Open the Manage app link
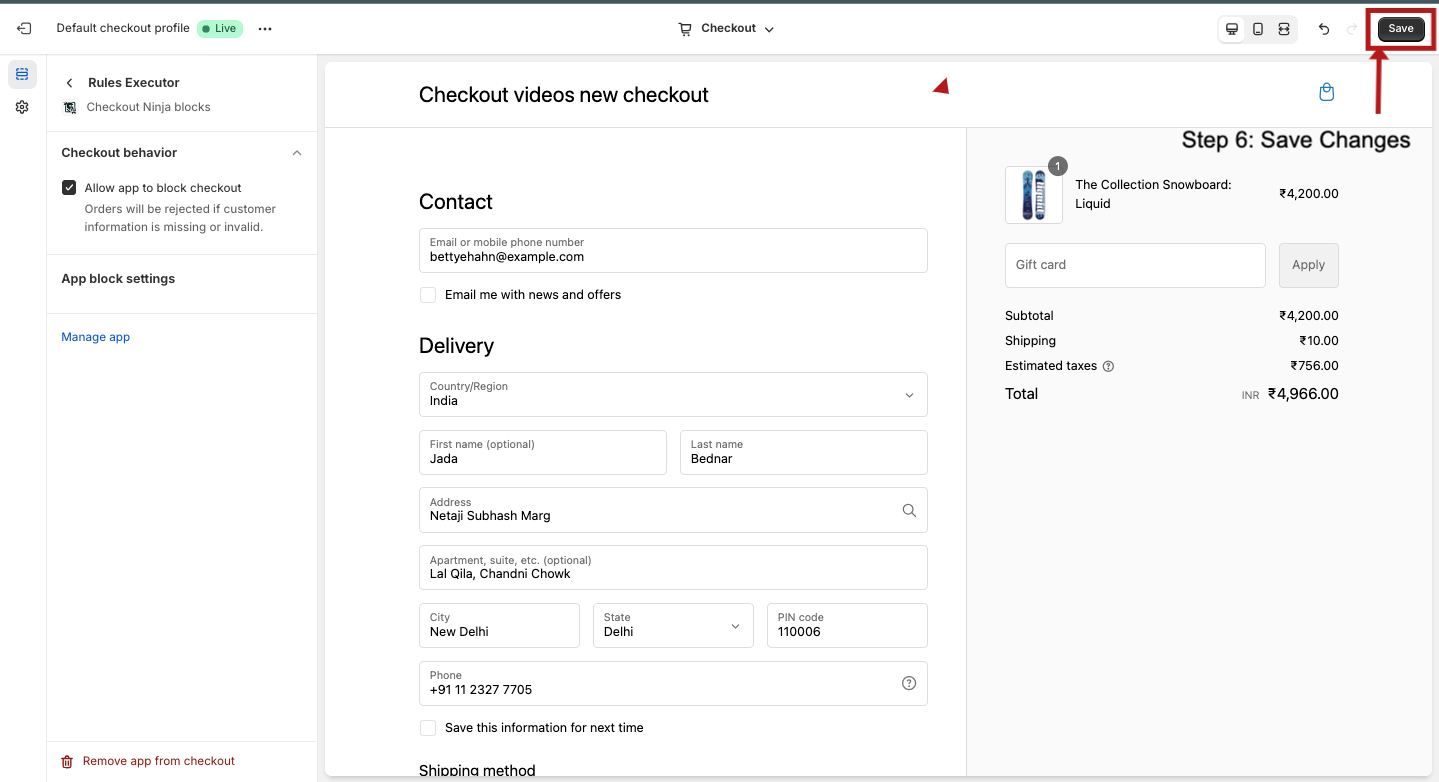The image size is (1439, 782). (x=96, y=337)
